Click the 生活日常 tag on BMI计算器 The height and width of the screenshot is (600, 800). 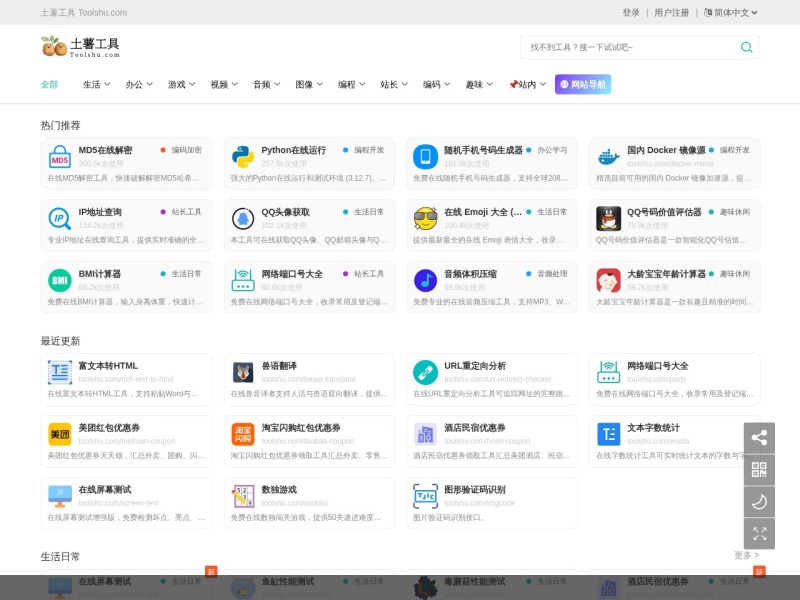click(187, 273)
